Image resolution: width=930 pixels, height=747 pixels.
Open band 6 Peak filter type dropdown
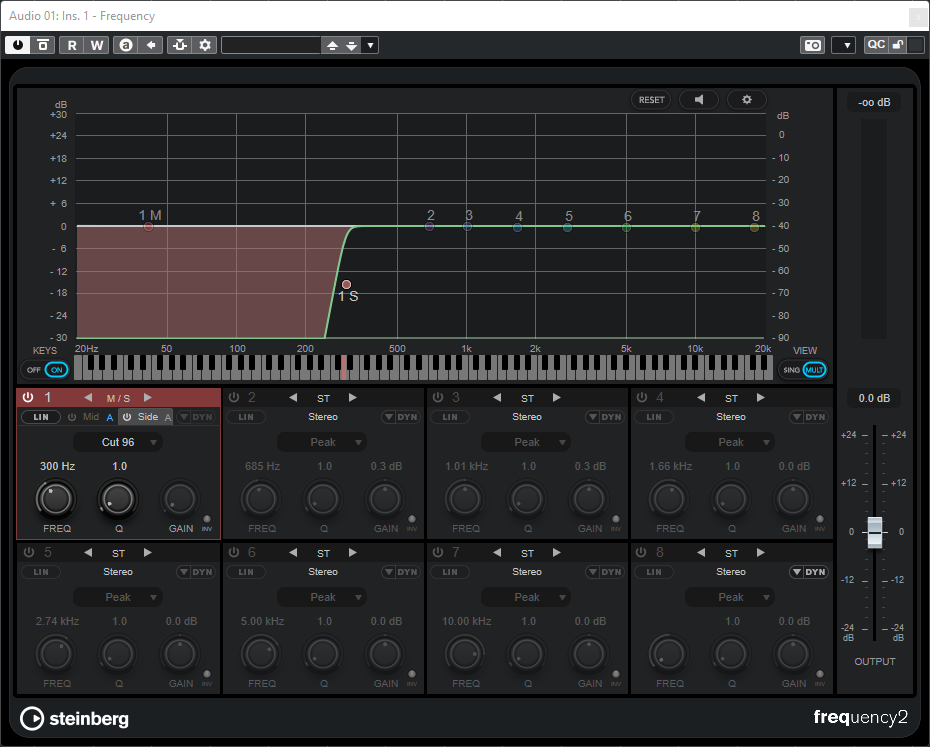point(322,597)
